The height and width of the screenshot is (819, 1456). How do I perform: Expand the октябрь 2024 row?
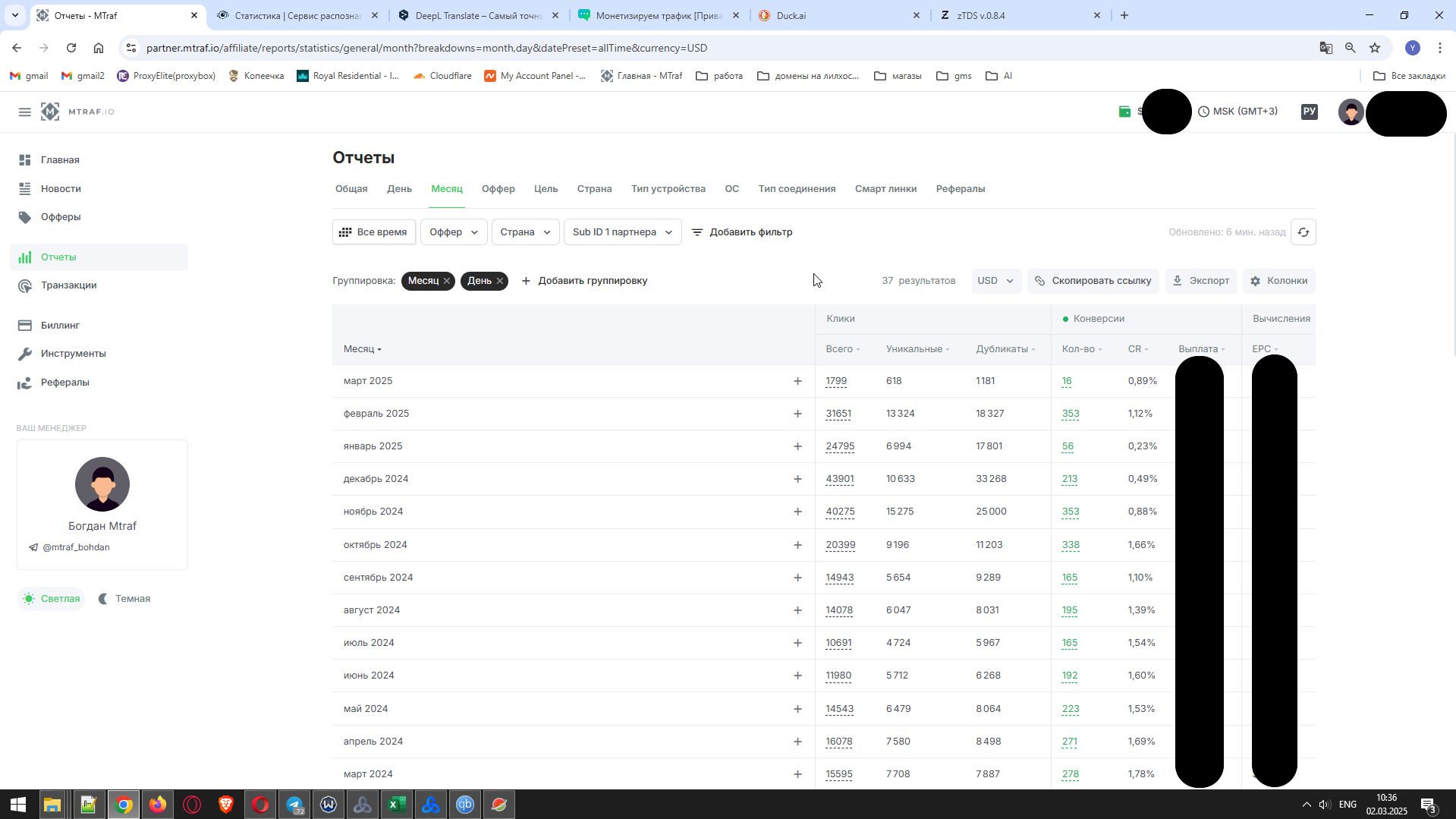pyautogui.click(x=797, y=545)
